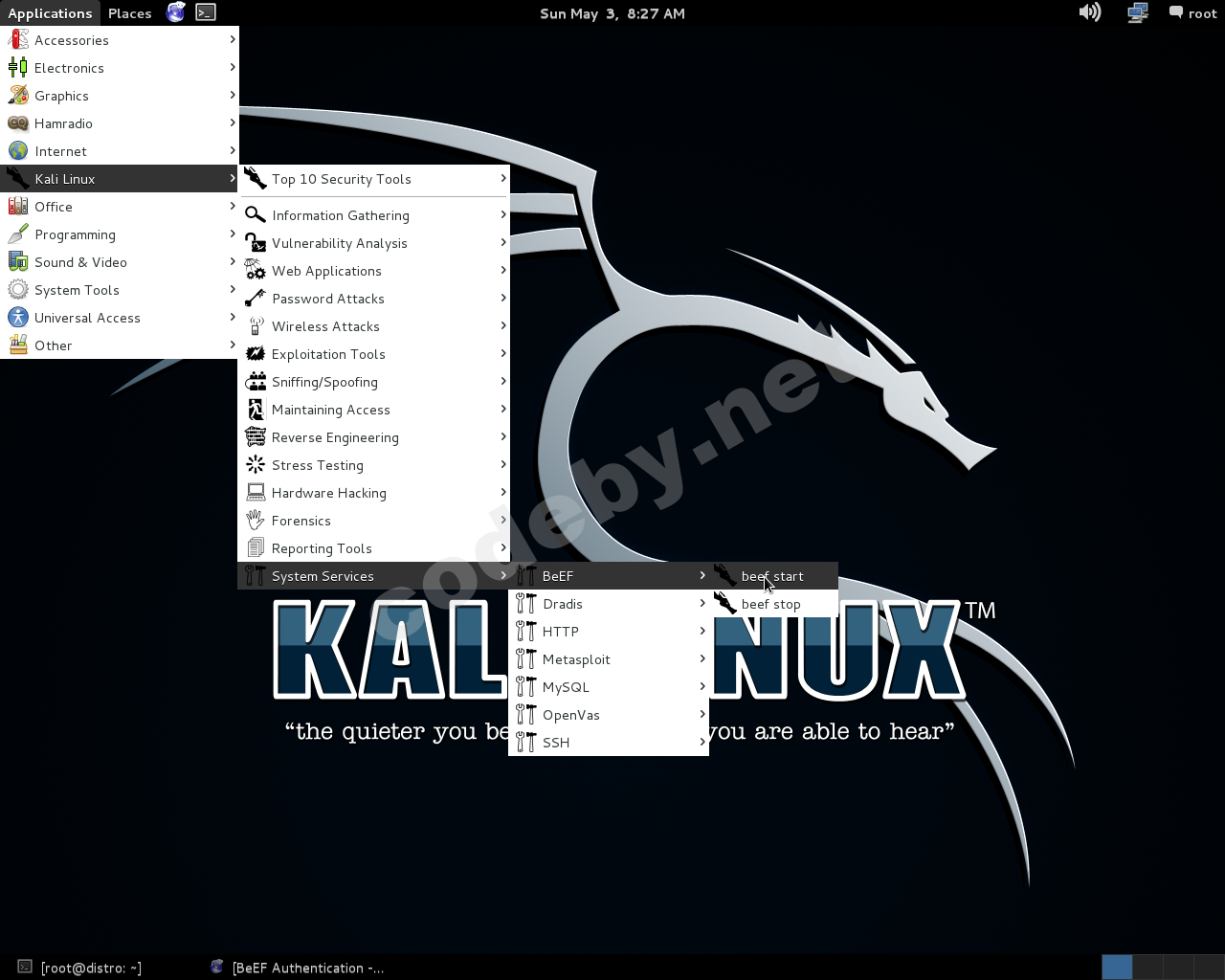Click the Forensics hand icon
Viewport: 1225px width, 980px height.
click(256, 520)
